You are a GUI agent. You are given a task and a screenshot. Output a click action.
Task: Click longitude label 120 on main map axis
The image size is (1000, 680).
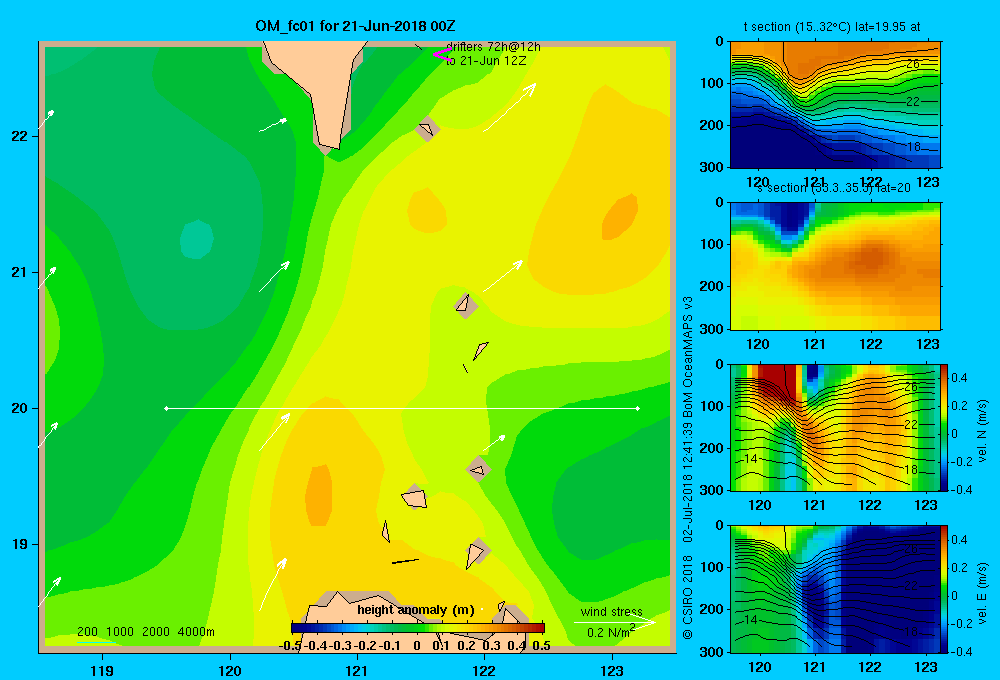pyautogui.click(x=230, y=670)
